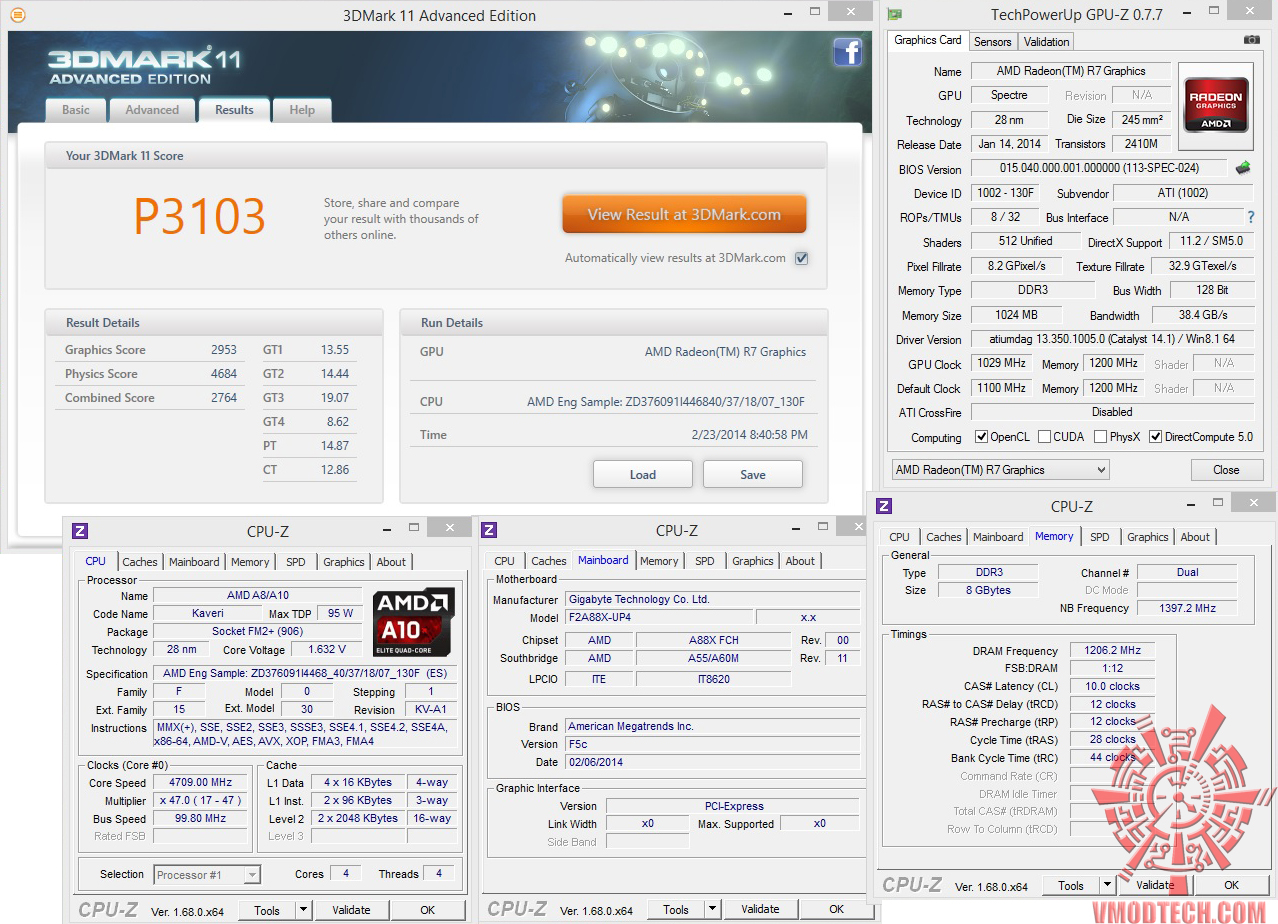Click the GPU-Z Name field AMD Radeon R7 Graphics
The width and height of the screenshot is (1278, 924).
(x=1071, y=71)
